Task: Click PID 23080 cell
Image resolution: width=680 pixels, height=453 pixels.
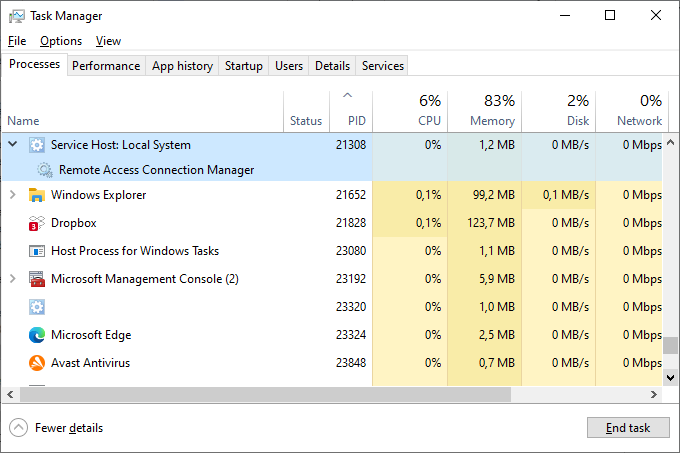Action: [351, 251]
